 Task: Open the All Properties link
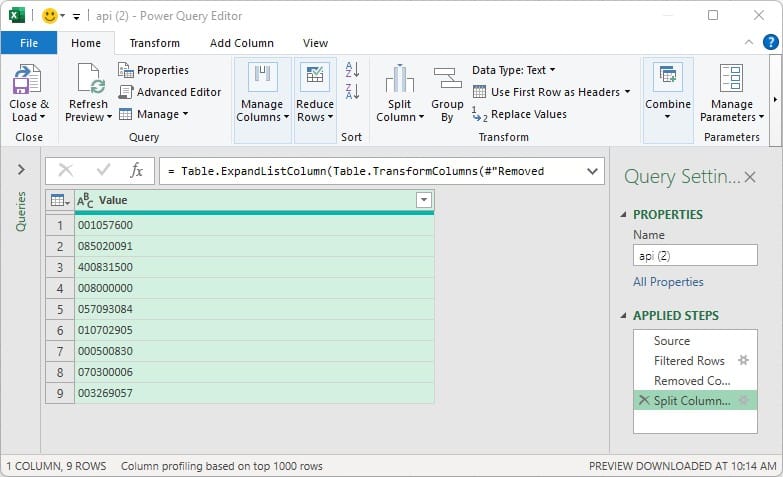pos(668,282)
